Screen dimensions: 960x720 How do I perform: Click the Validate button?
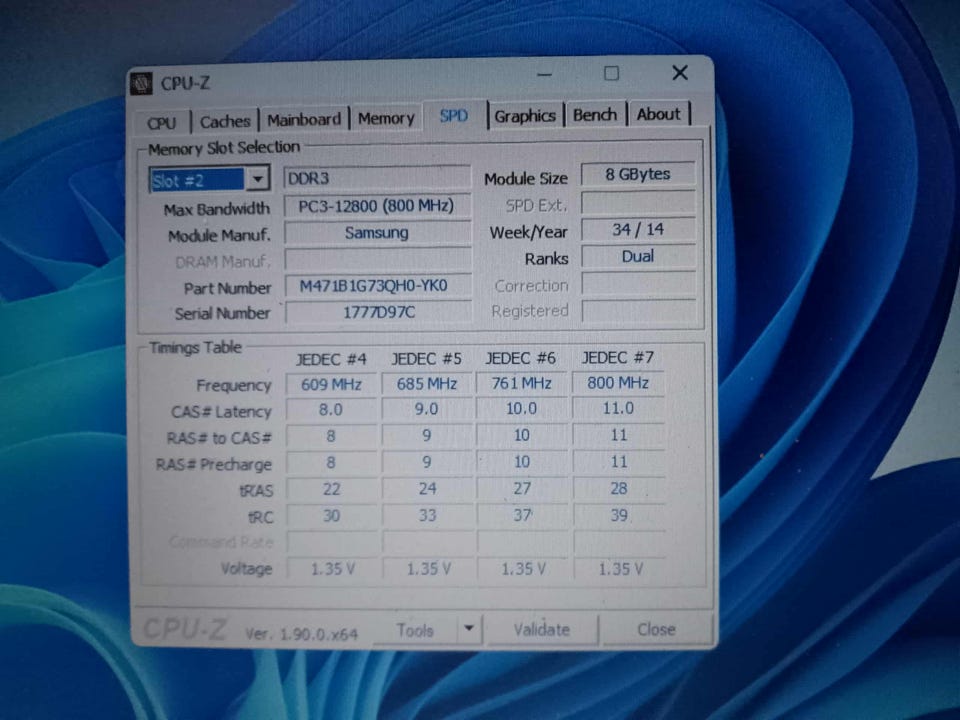click(542, 629)
